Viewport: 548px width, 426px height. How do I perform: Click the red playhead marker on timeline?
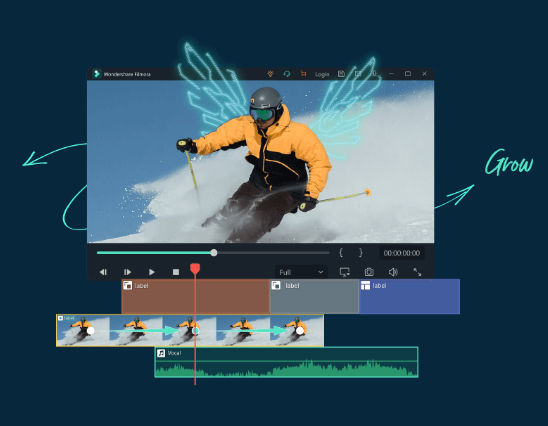click(x=195, y=269)
